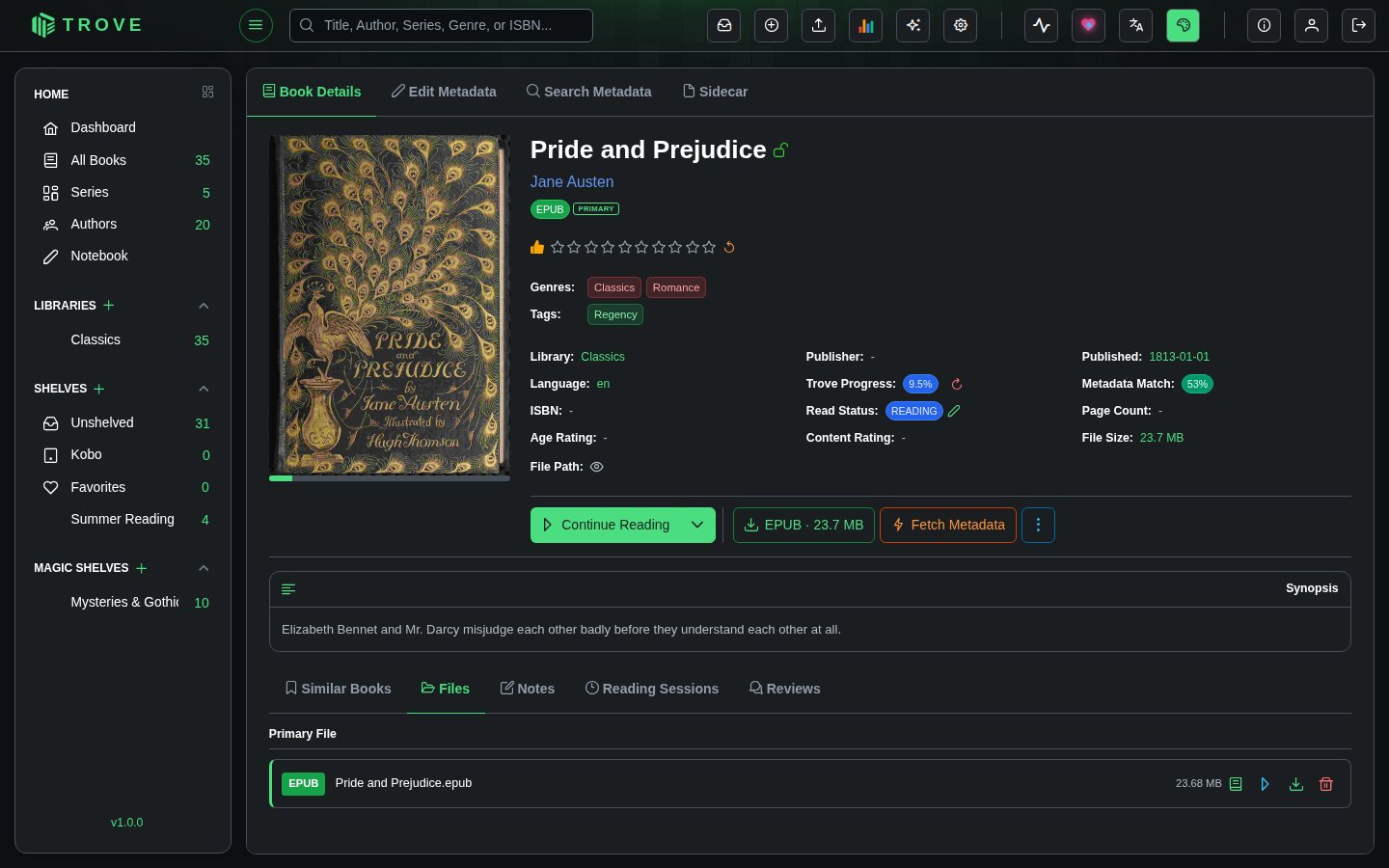Toggle the sidebar layout grid icon beside HOME

point(207,92)
